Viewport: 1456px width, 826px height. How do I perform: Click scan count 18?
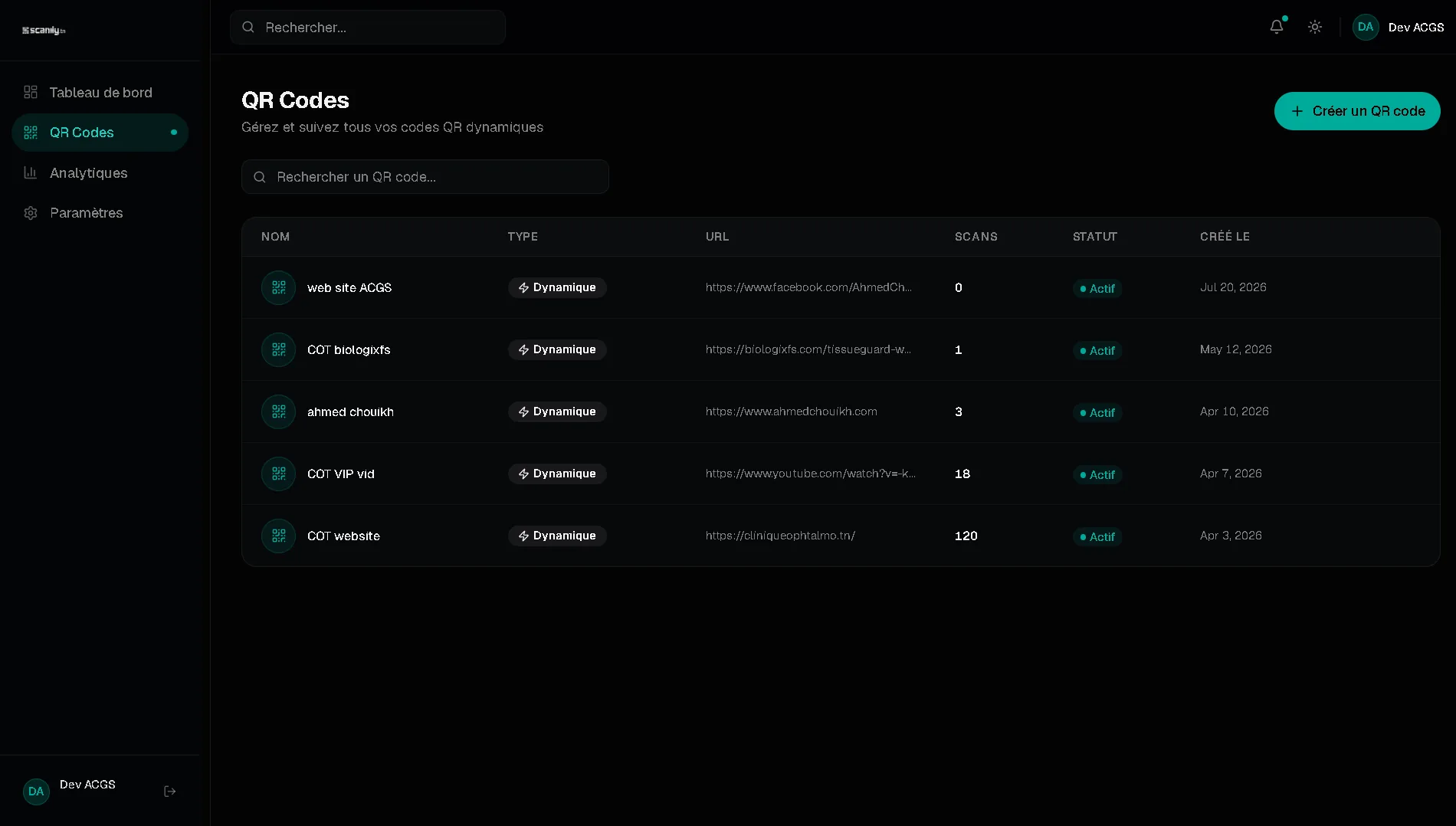pos(962,474)
